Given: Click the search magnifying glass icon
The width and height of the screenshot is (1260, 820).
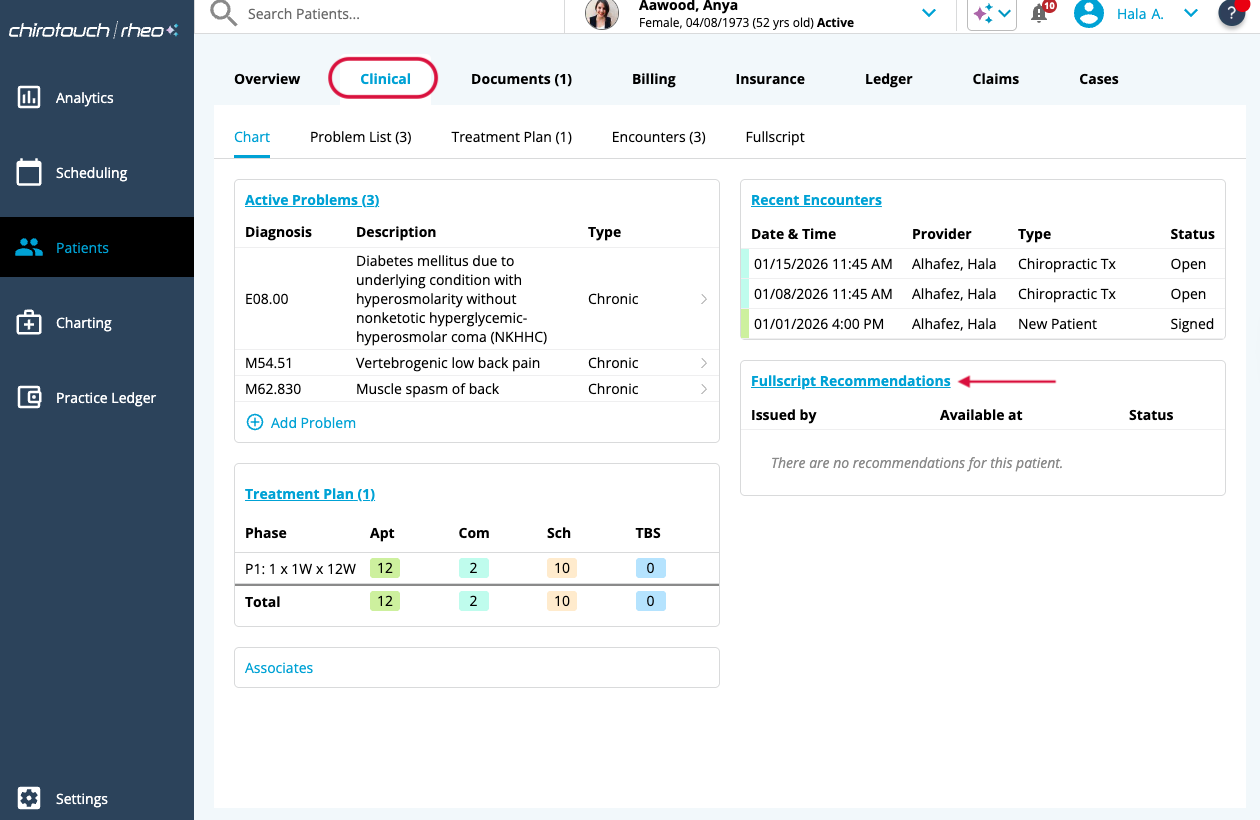Looking at the screenshot, I should pos(224,14).
